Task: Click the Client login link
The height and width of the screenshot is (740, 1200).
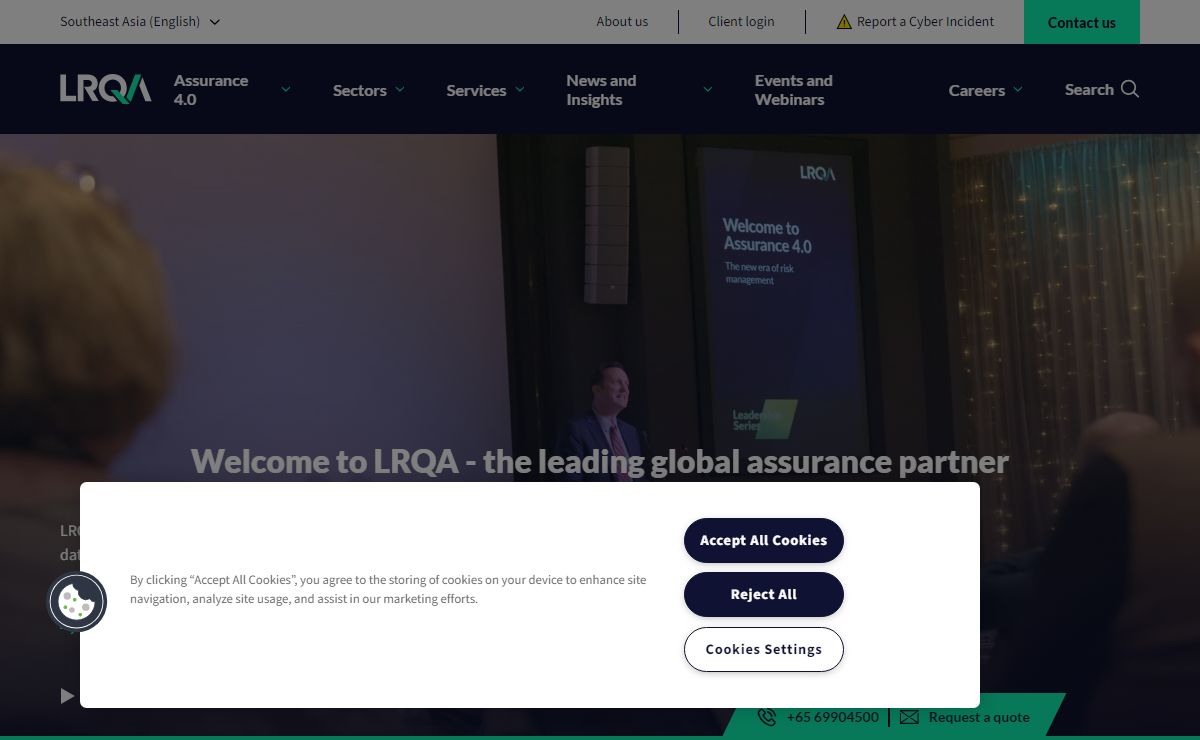Action: pos(741,21)
